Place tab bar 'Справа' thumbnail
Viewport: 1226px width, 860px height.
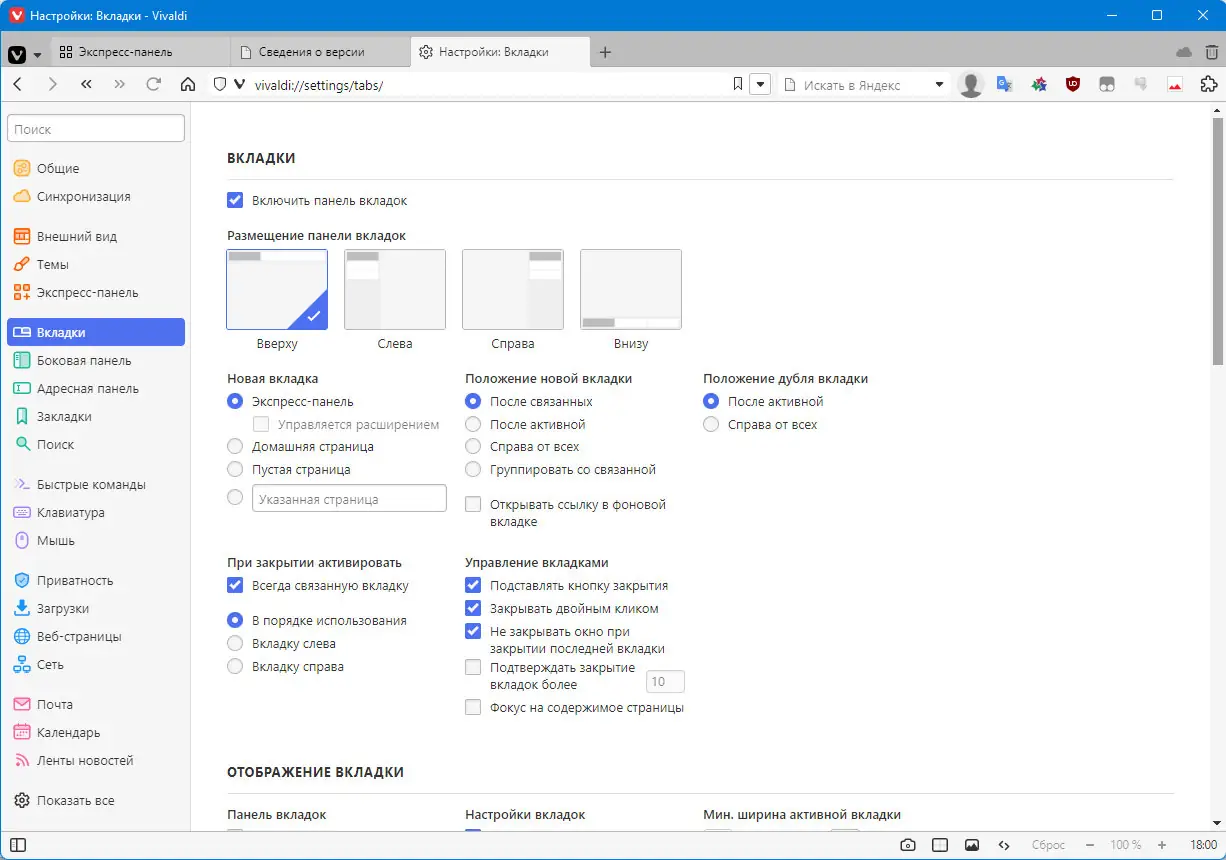pyautogui.click(x=513, y=289)
